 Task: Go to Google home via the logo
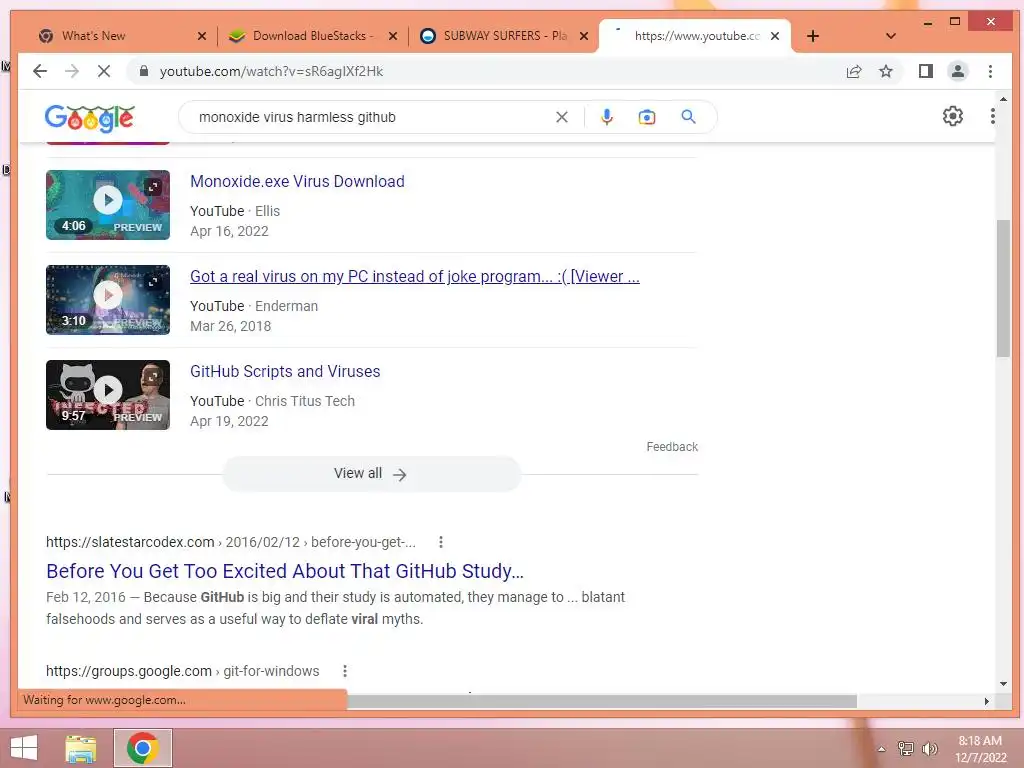pyautogui.click(x=90, y=118)
